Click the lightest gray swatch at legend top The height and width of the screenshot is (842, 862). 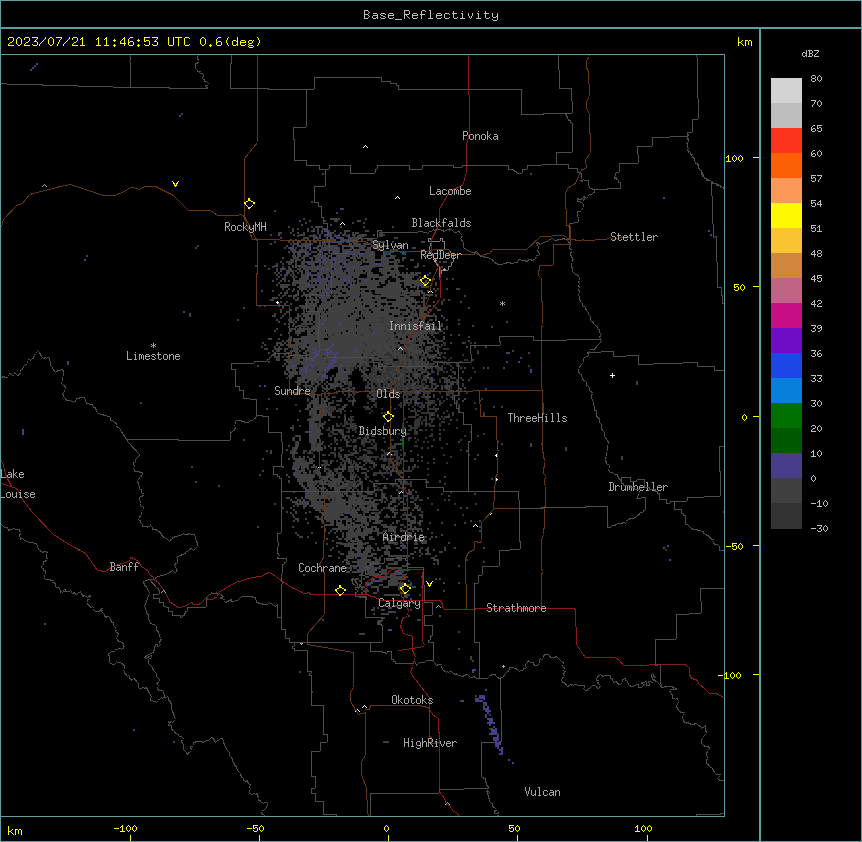coord(786,90)
